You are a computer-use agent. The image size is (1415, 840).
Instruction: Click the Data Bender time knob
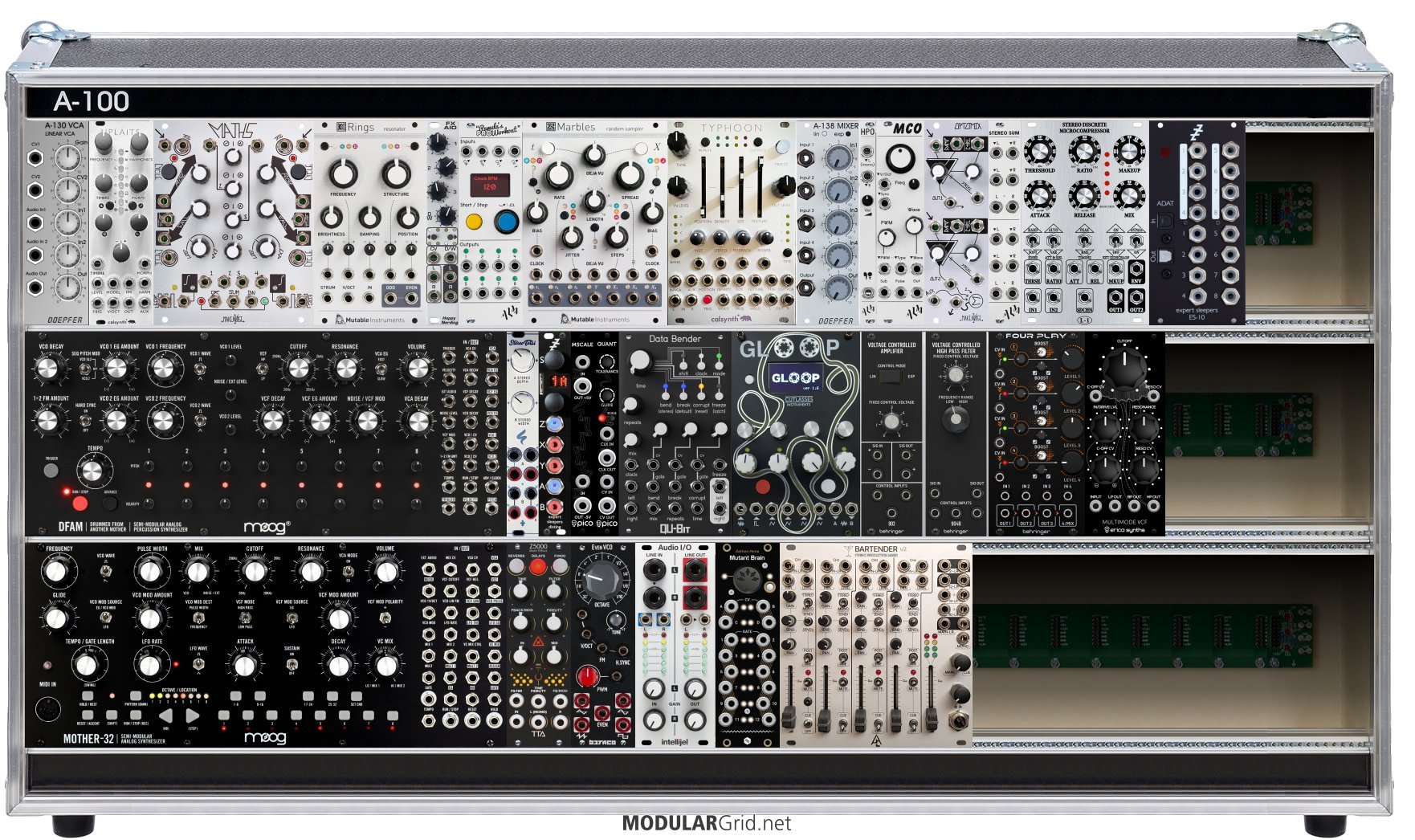pos(640,364)
